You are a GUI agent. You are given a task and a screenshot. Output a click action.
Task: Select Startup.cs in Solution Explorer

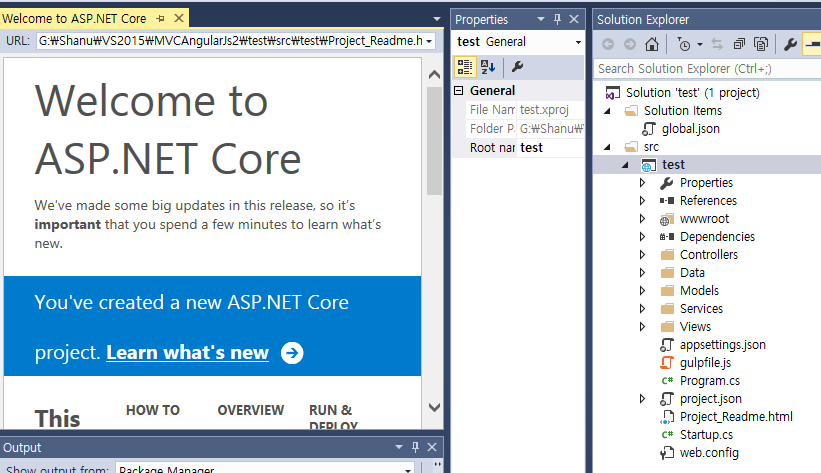click(x=706, y=435)
